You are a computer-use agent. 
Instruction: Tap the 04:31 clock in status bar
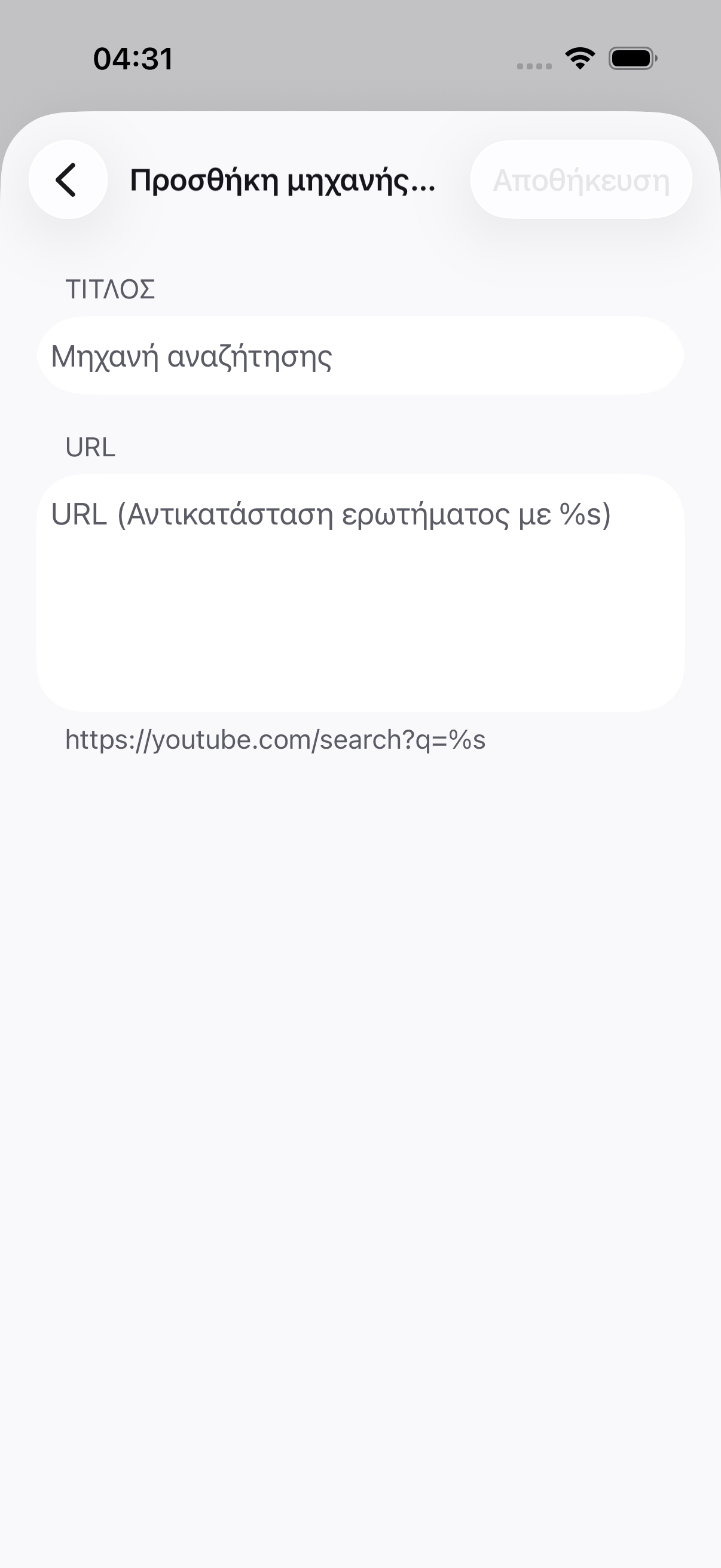(133, 59)
